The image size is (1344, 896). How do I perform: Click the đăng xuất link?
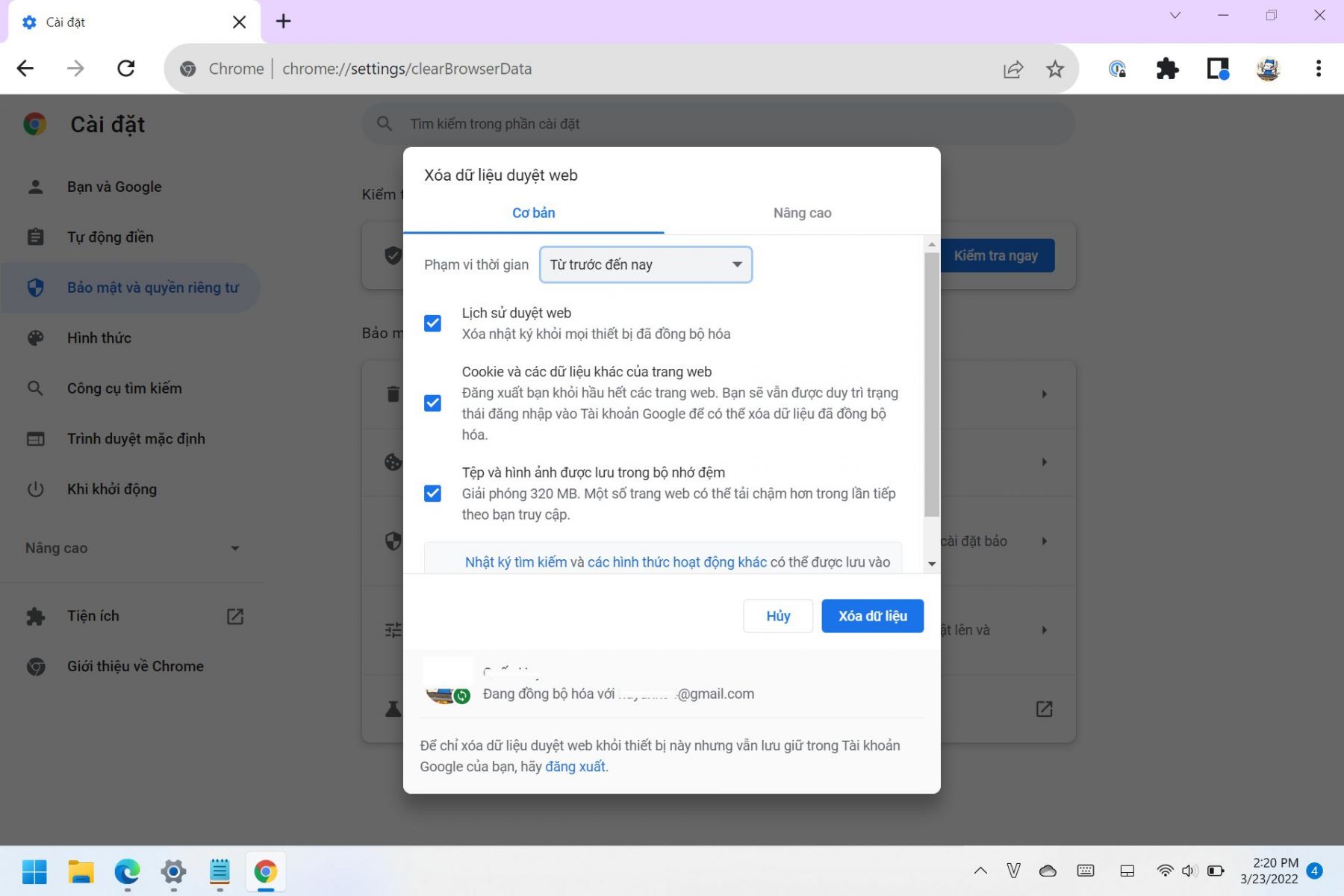pyautogui.click(x=576, y=767)
